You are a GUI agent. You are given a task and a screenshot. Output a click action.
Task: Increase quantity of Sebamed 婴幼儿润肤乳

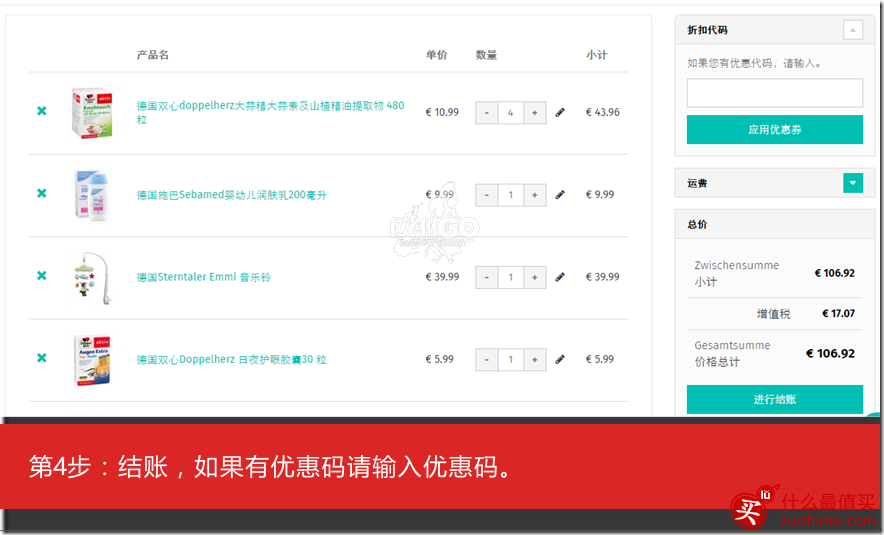(x=534, y=195)
